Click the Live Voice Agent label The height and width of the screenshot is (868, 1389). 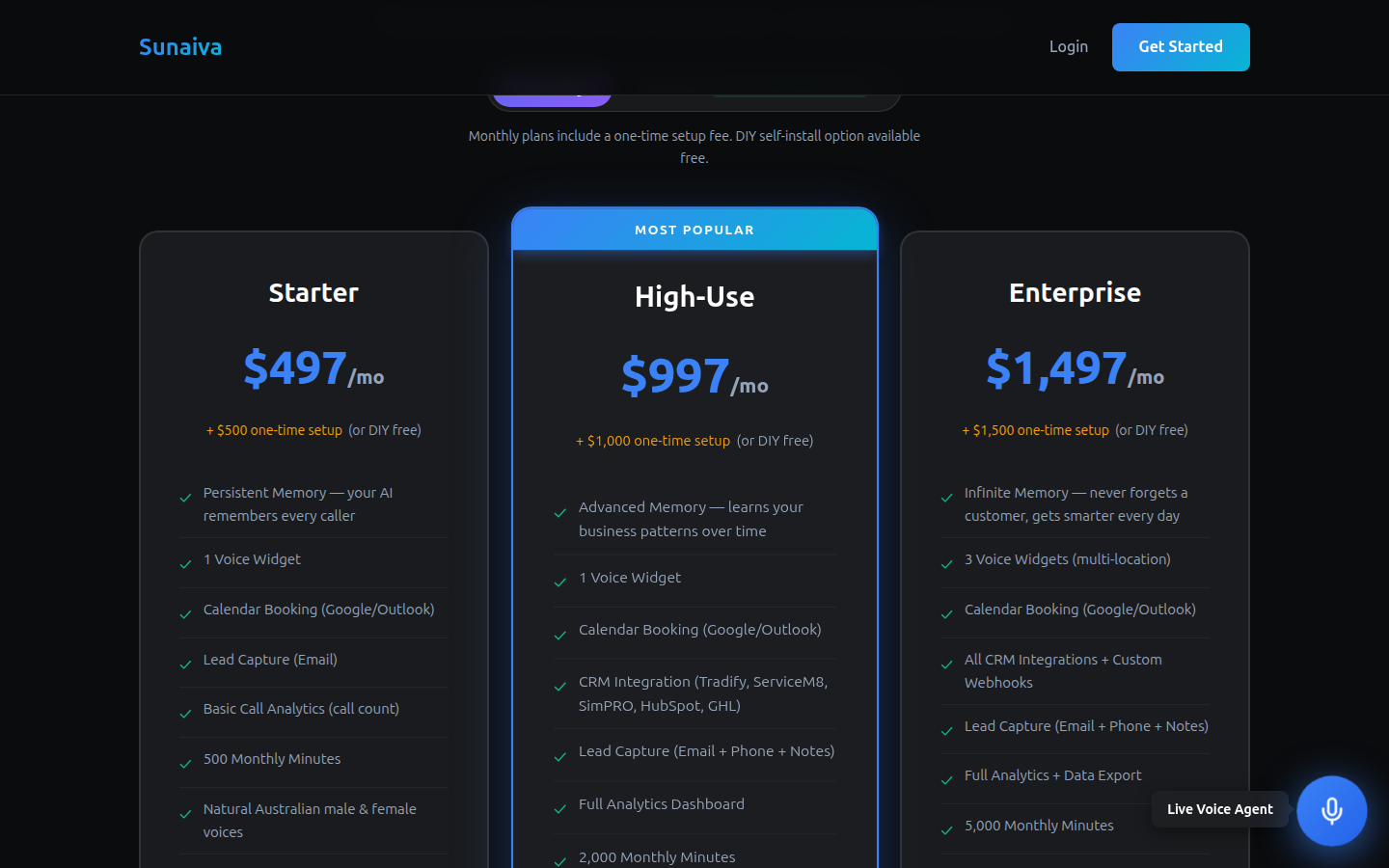click(1219, 809)
